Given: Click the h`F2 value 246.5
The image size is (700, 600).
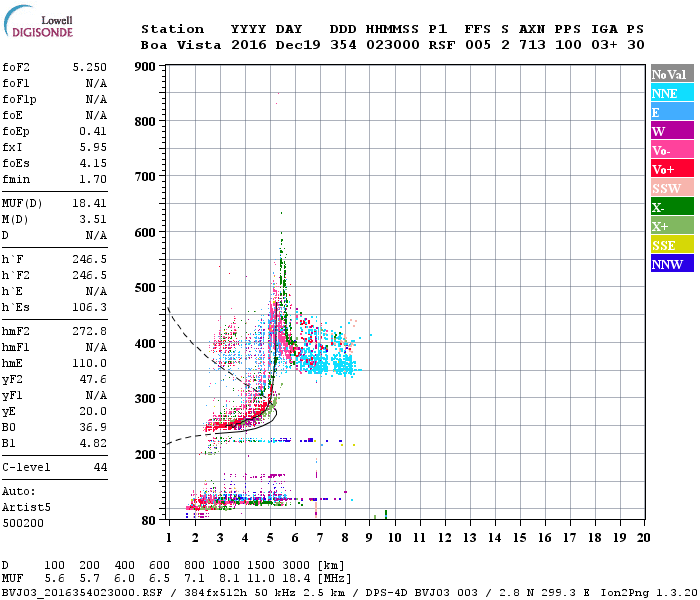Looking at the screenshot, I should [89, 275].
